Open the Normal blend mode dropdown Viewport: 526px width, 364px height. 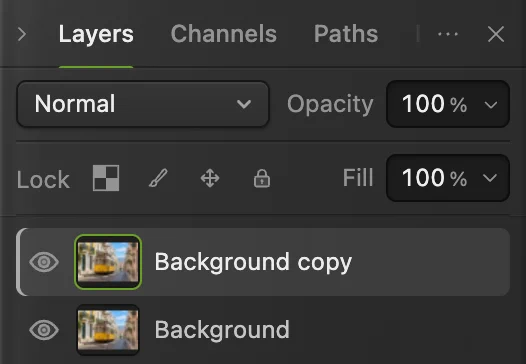pyautogui.click(x=143, y=104)
